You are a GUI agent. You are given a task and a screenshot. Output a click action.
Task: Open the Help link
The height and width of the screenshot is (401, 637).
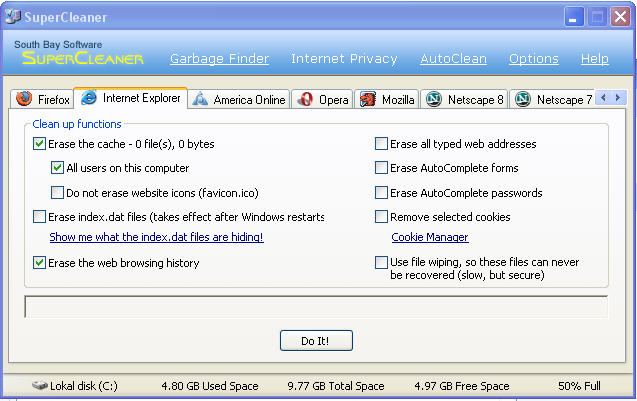pos(595,59)
